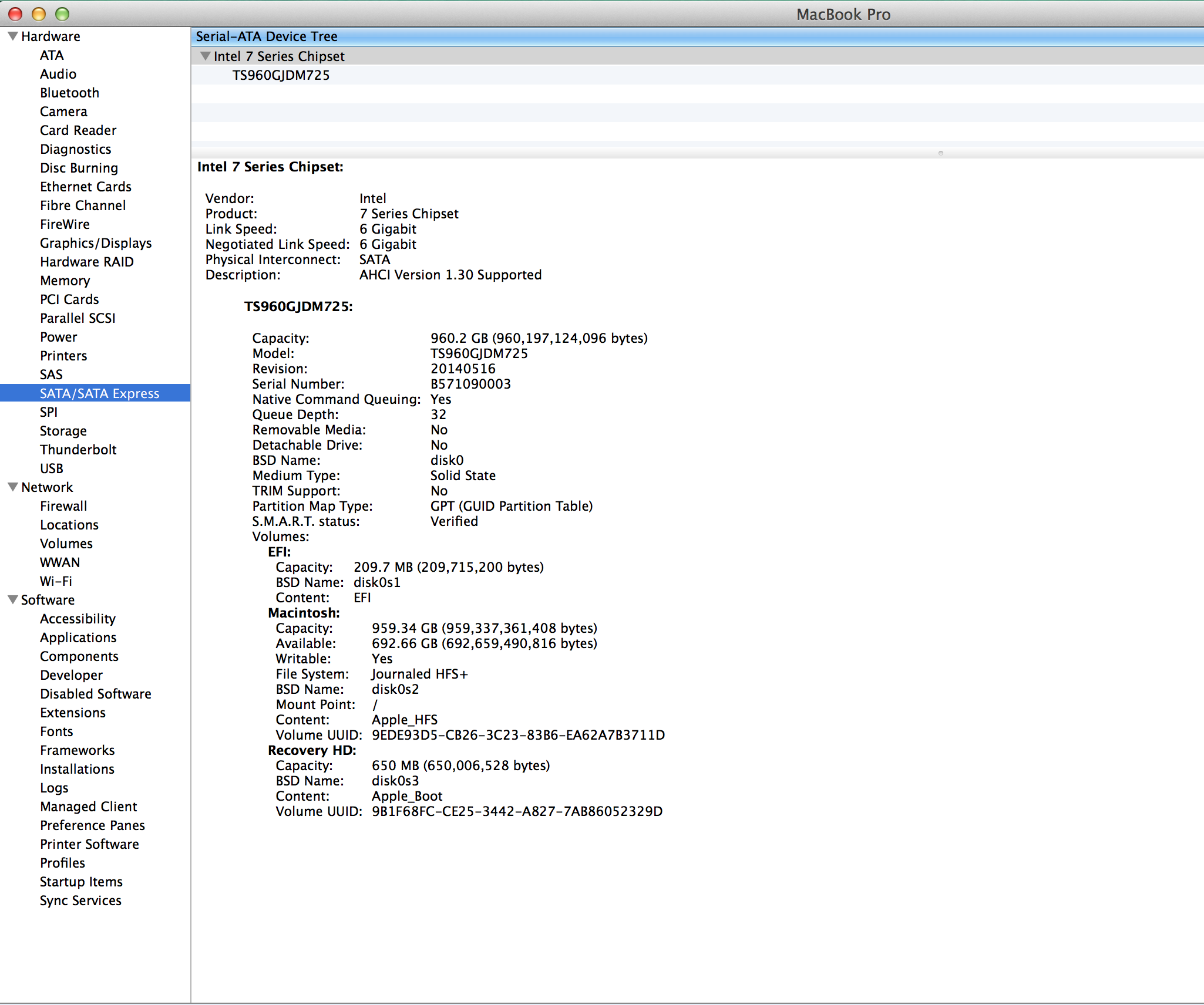1204x1005 pixels.
Task: Open the Memory section
Action: [x=65, y=281]
